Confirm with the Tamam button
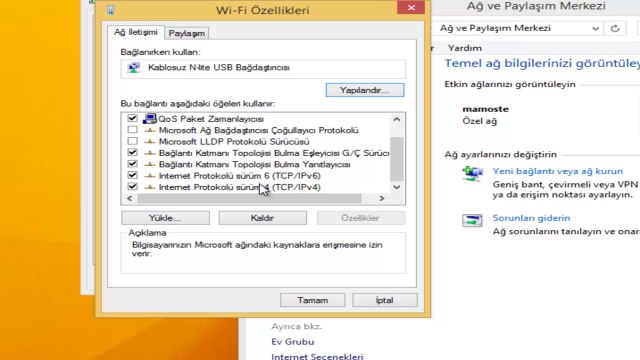 (x=313, y=300)
